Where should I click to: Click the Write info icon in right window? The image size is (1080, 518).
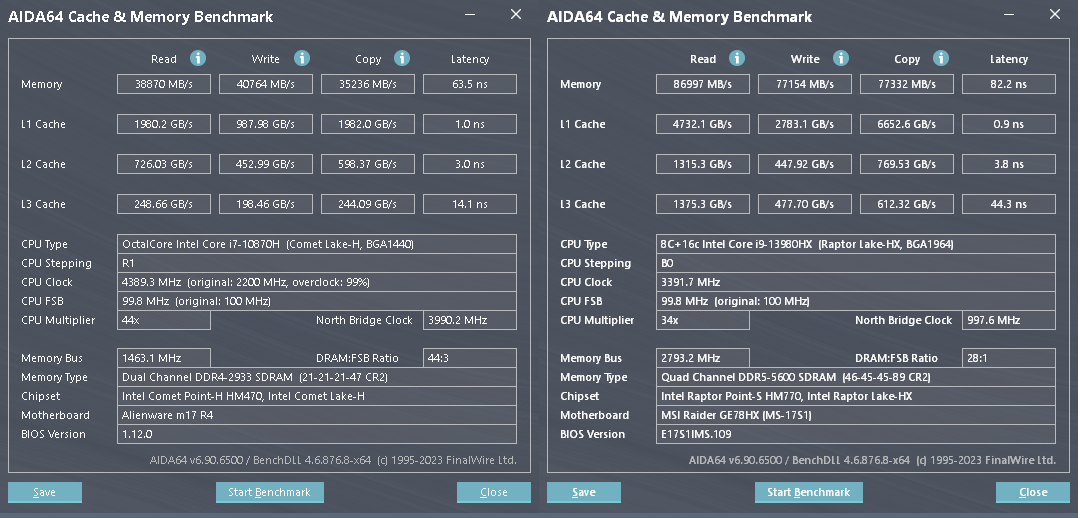tap(841, 59)
